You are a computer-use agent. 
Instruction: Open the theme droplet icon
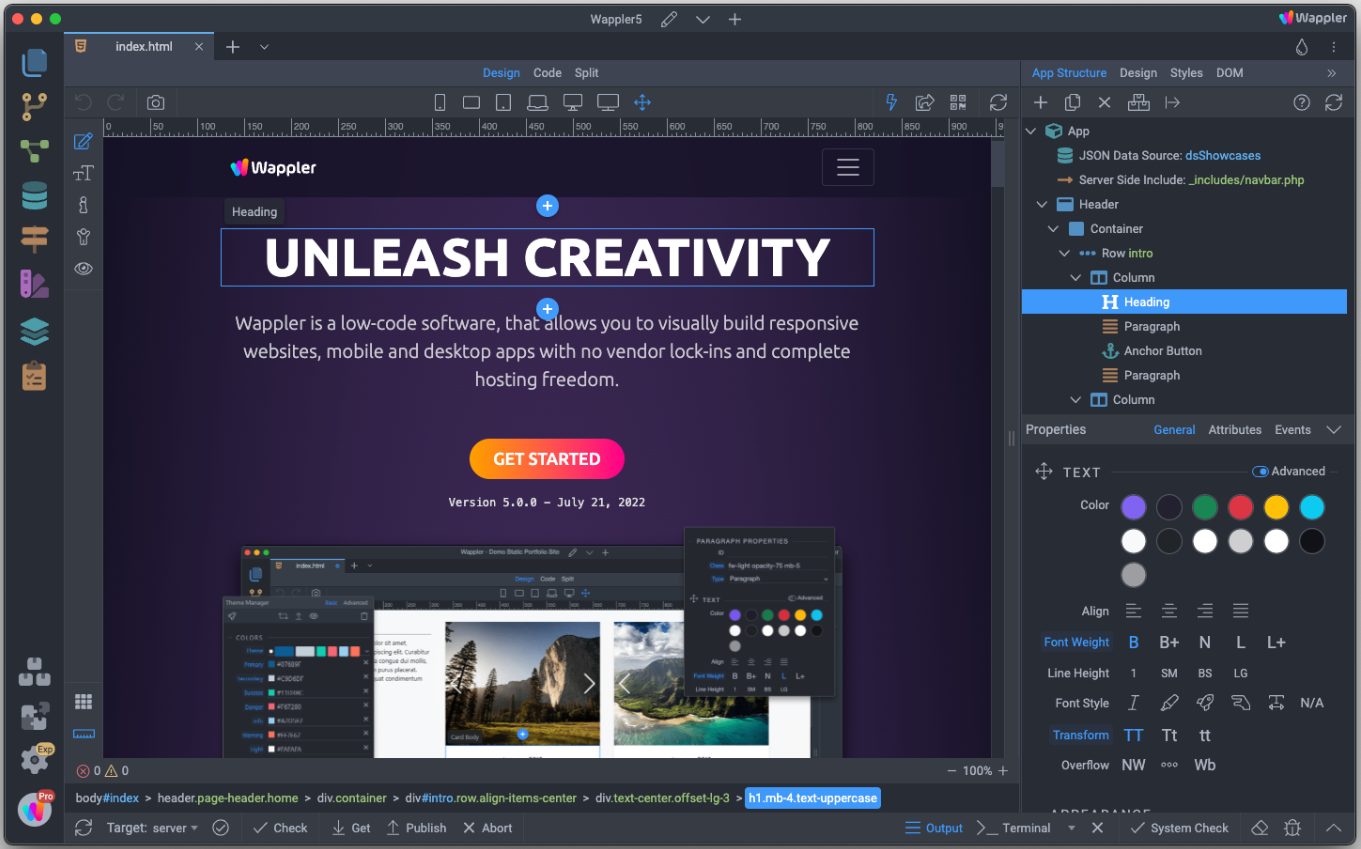click(1301, 47)
